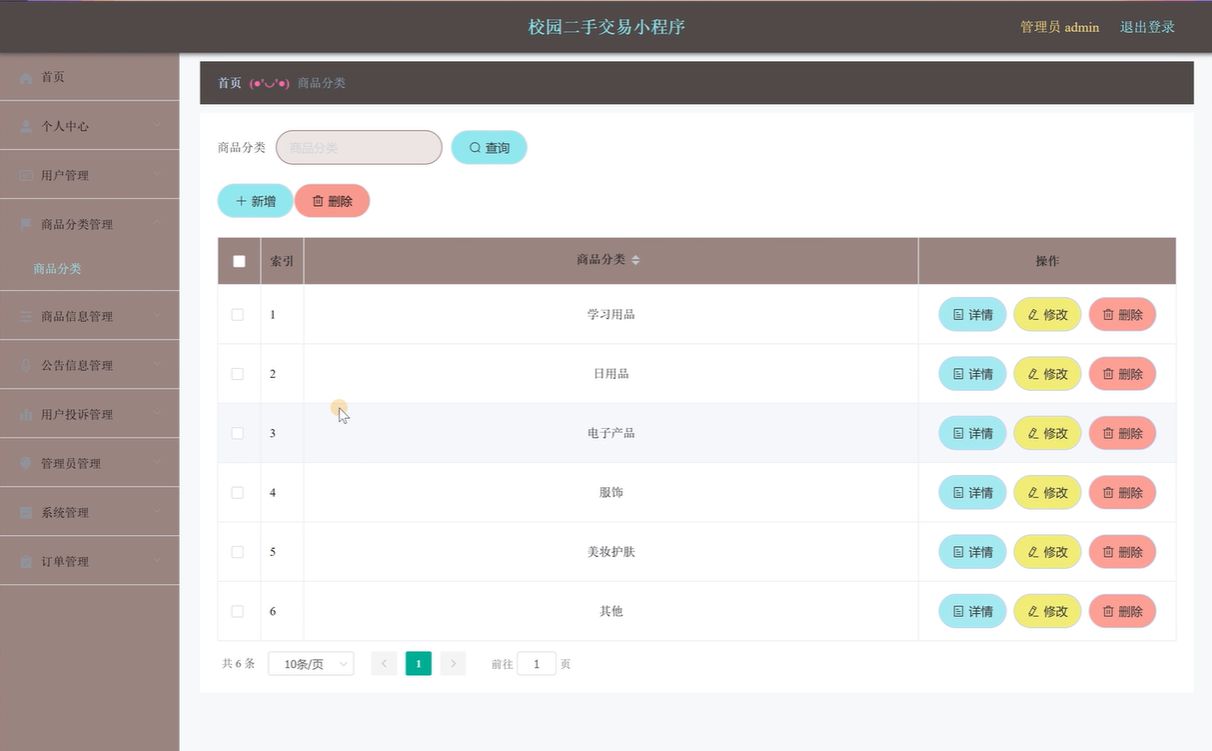The width and height of the screenshot is (1212, 751).
Task: Click 退出登录 to log out
Action: tap(1147, 27)
